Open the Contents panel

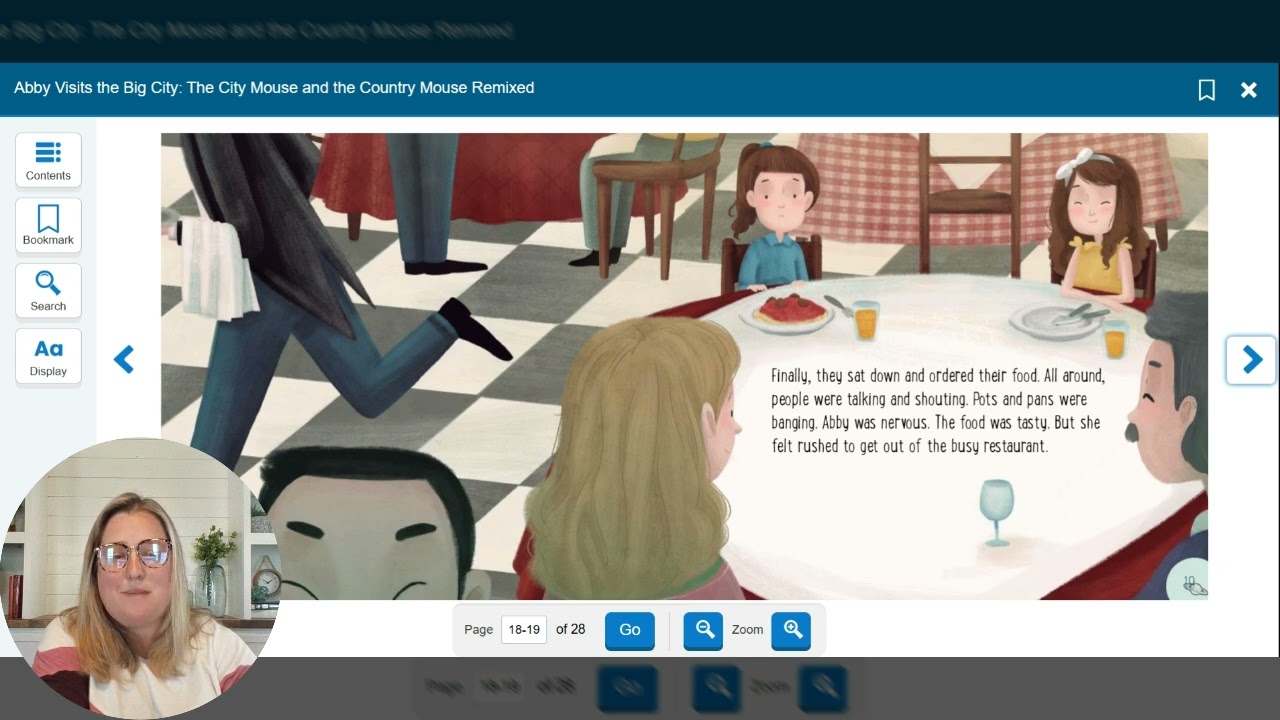(48, 160)
